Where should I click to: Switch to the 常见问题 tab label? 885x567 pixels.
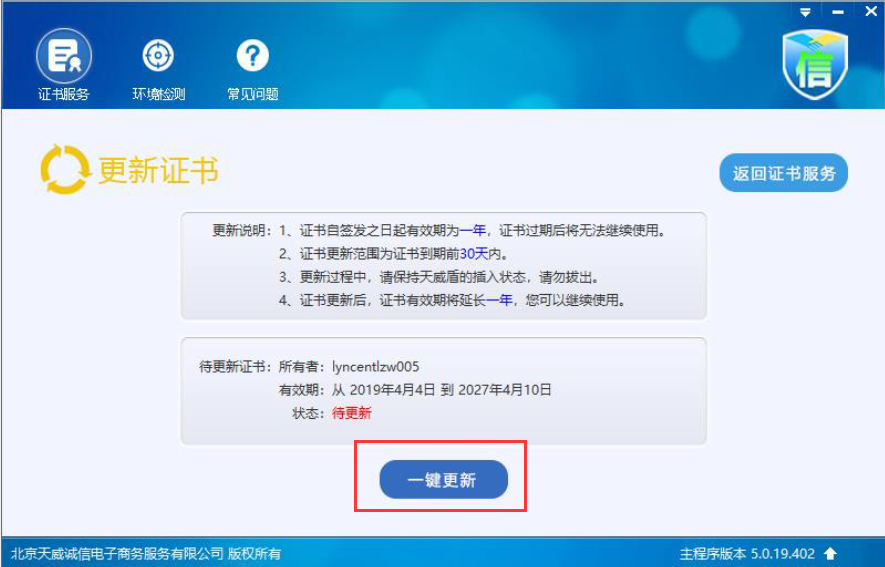[x=253, y=94]
